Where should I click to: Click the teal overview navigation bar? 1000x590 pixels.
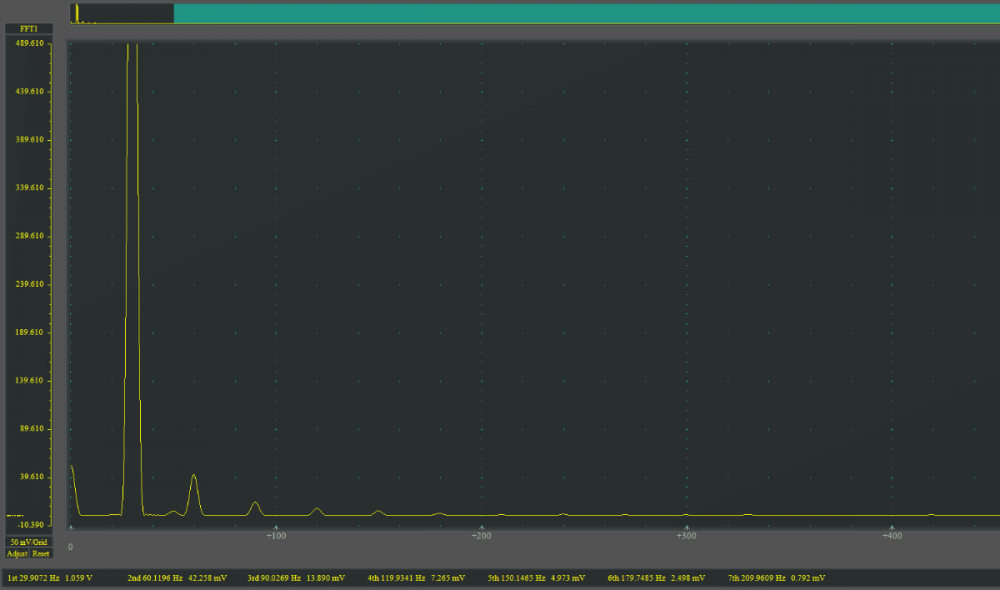(585, 13)
